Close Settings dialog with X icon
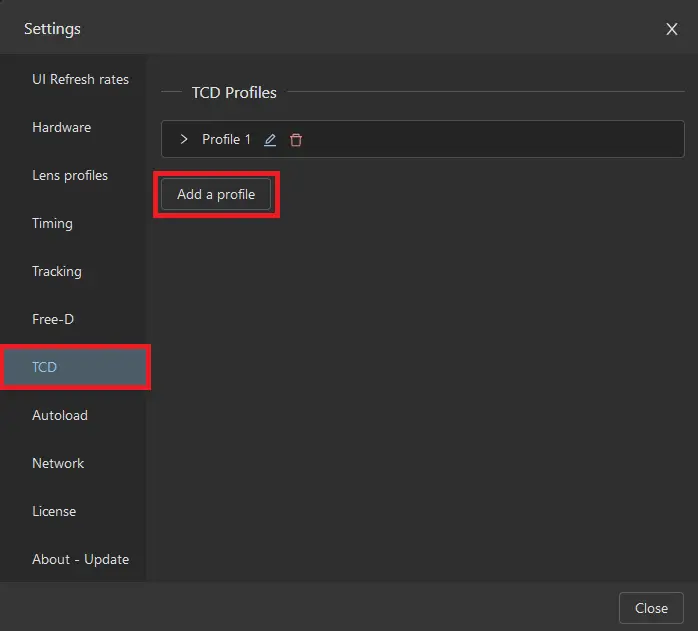The image size is (698, 631). 672,29
